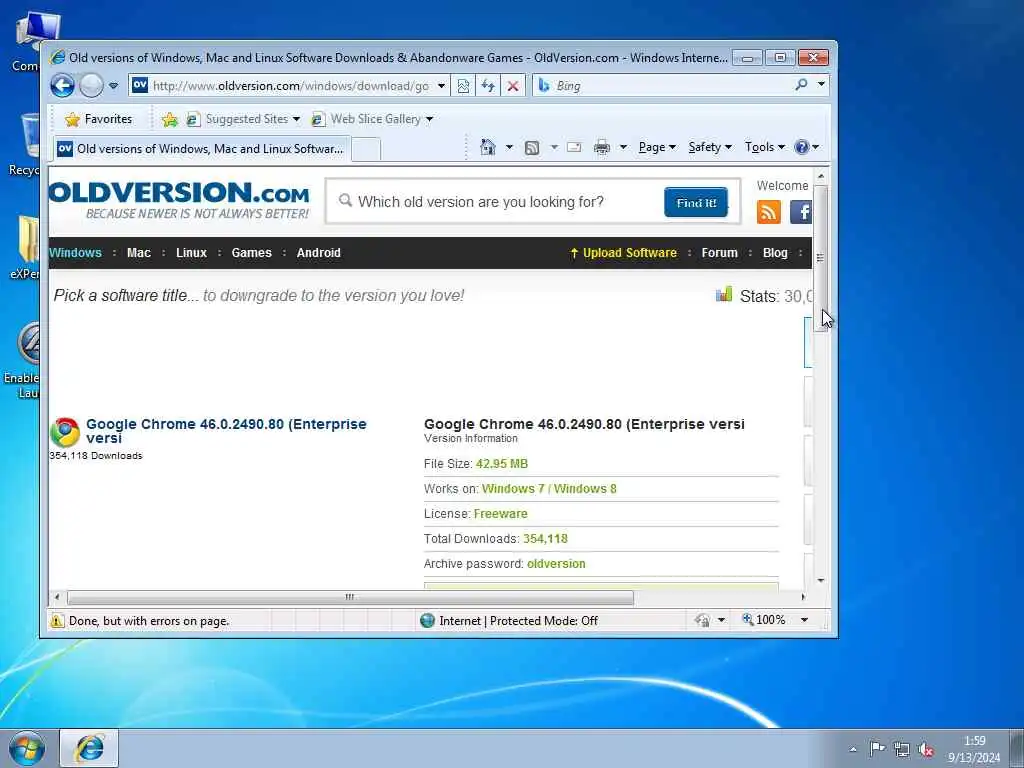Click the address bar URL field

click(x=291, y=86)
